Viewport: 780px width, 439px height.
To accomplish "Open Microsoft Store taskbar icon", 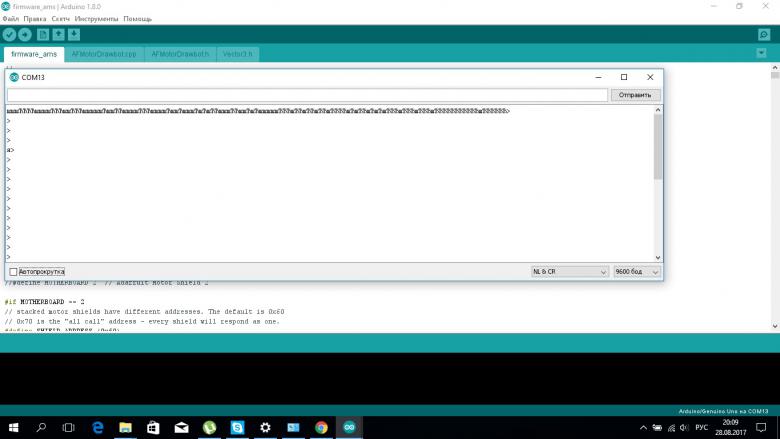I will pos(153,428).
